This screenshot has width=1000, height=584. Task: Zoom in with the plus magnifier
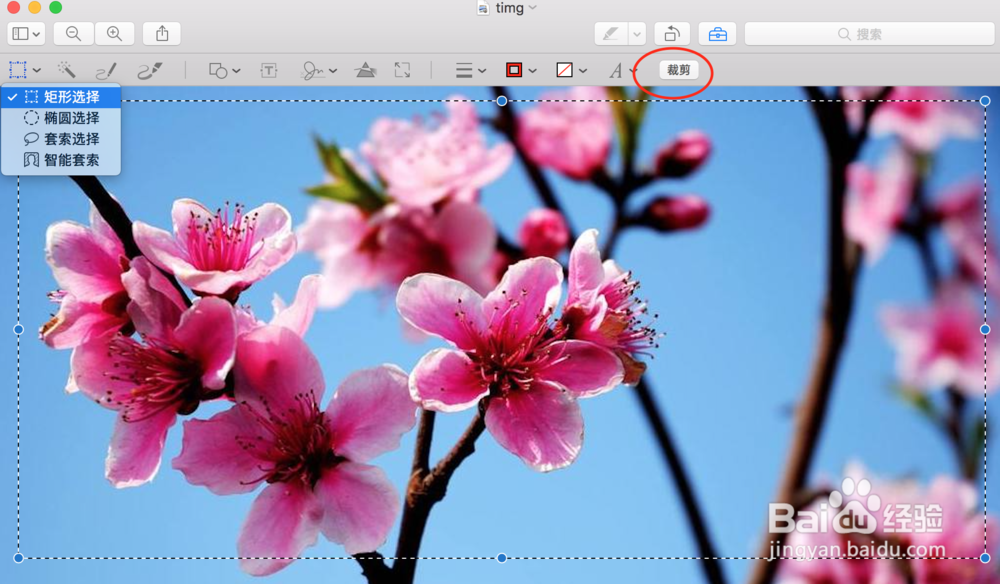pyautogui.click(x=115, y=34)
